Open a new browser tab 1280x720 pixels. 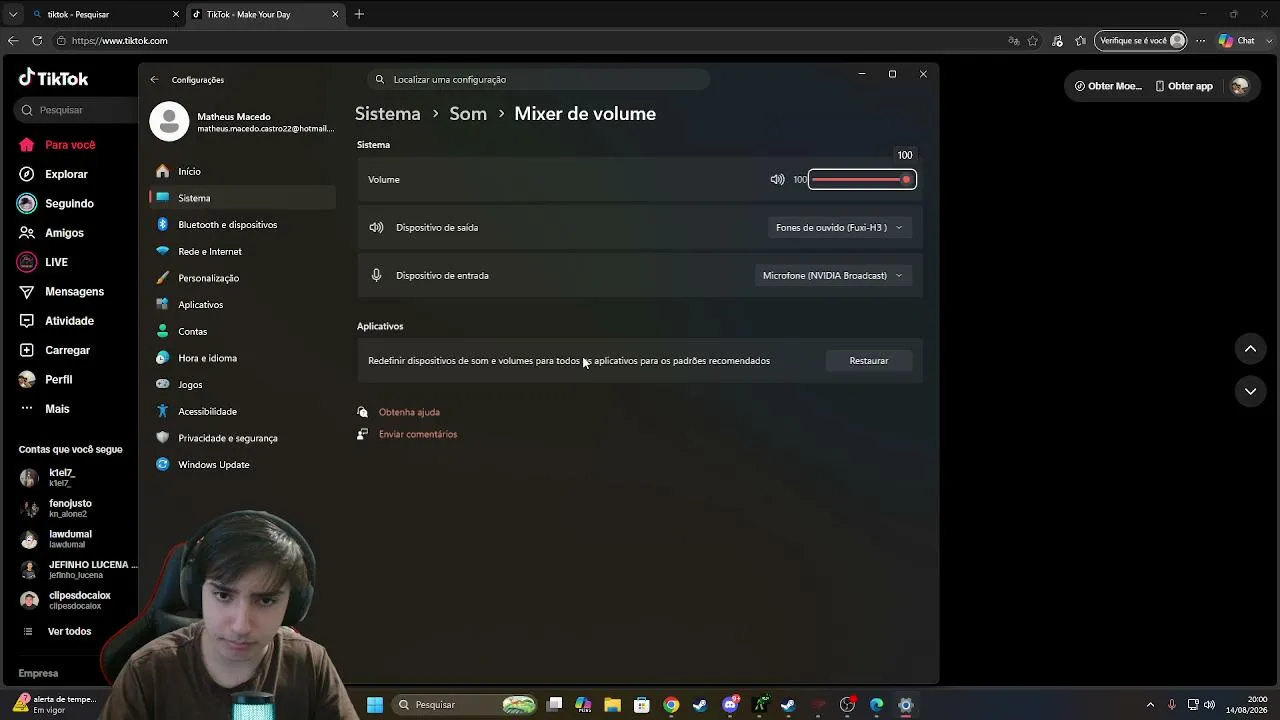point(359,14)
